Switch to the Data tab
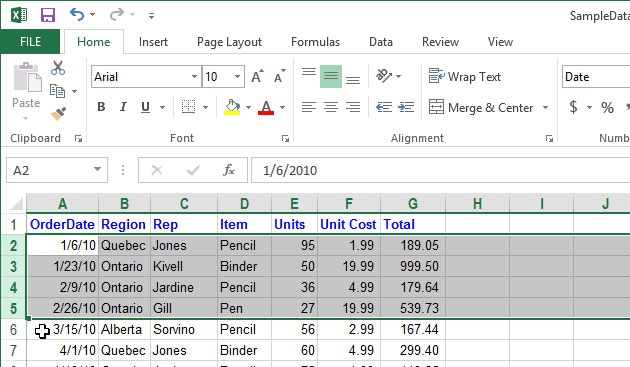The width and height of the screenshot is (630, 367). (x=380, y=42)
